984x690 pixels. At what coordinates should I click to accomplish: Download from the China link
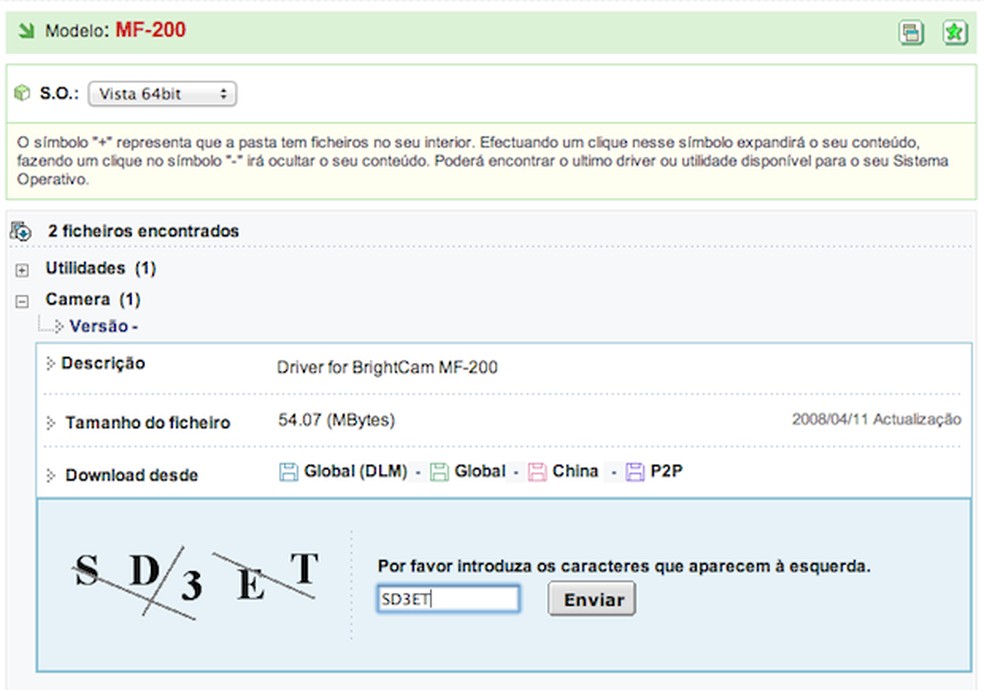[575, 471]
